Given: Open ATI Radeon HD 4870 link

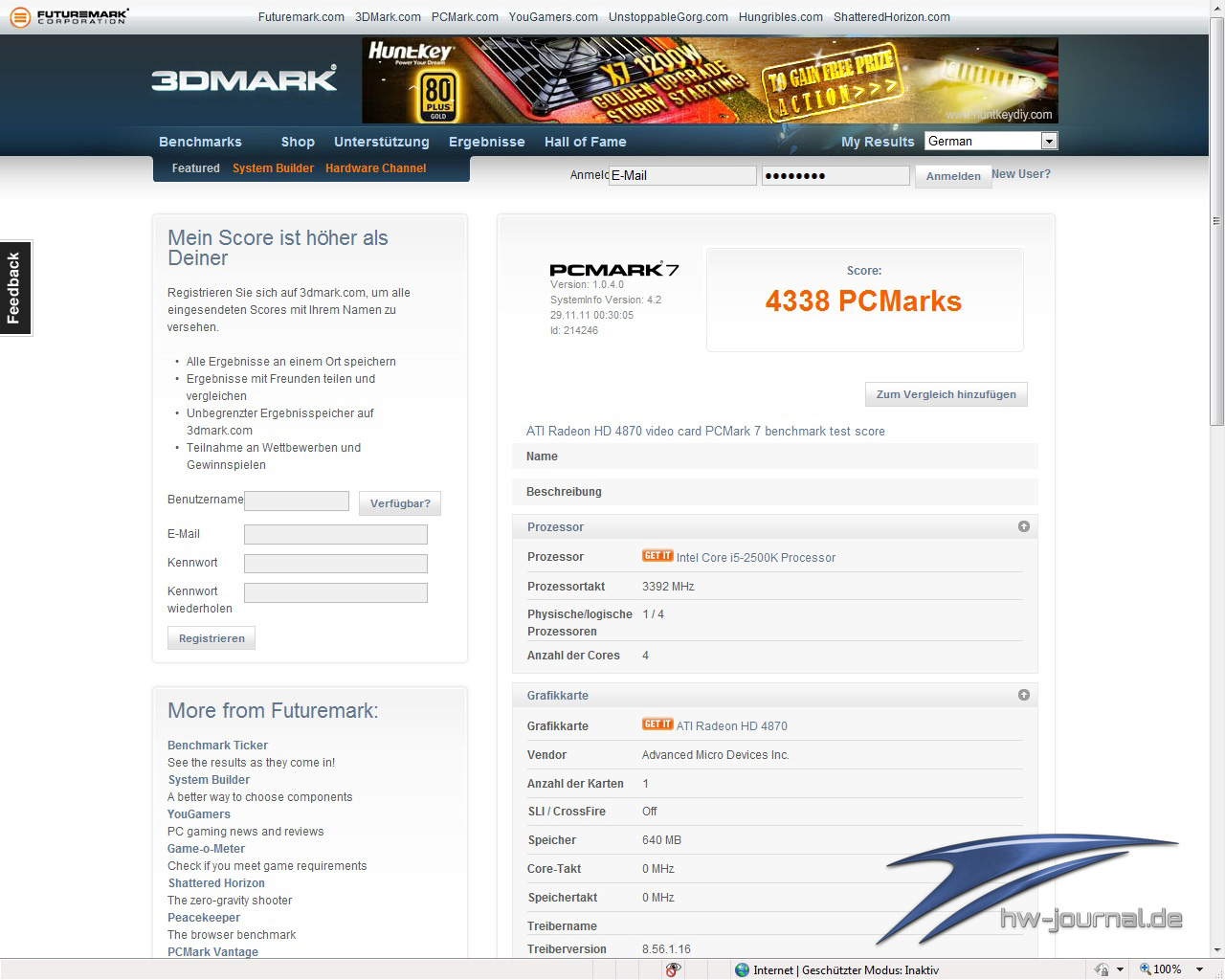Looking at the screenshot, I should (732, 726).
